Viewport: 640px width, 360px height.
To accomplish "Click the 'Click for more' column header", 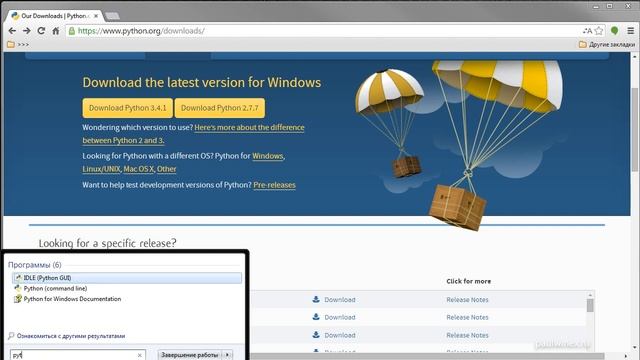I will [469, 281].
